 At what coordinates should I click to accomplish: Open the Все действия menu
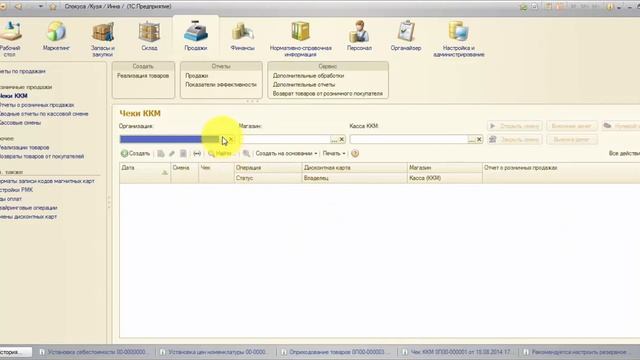624,153
